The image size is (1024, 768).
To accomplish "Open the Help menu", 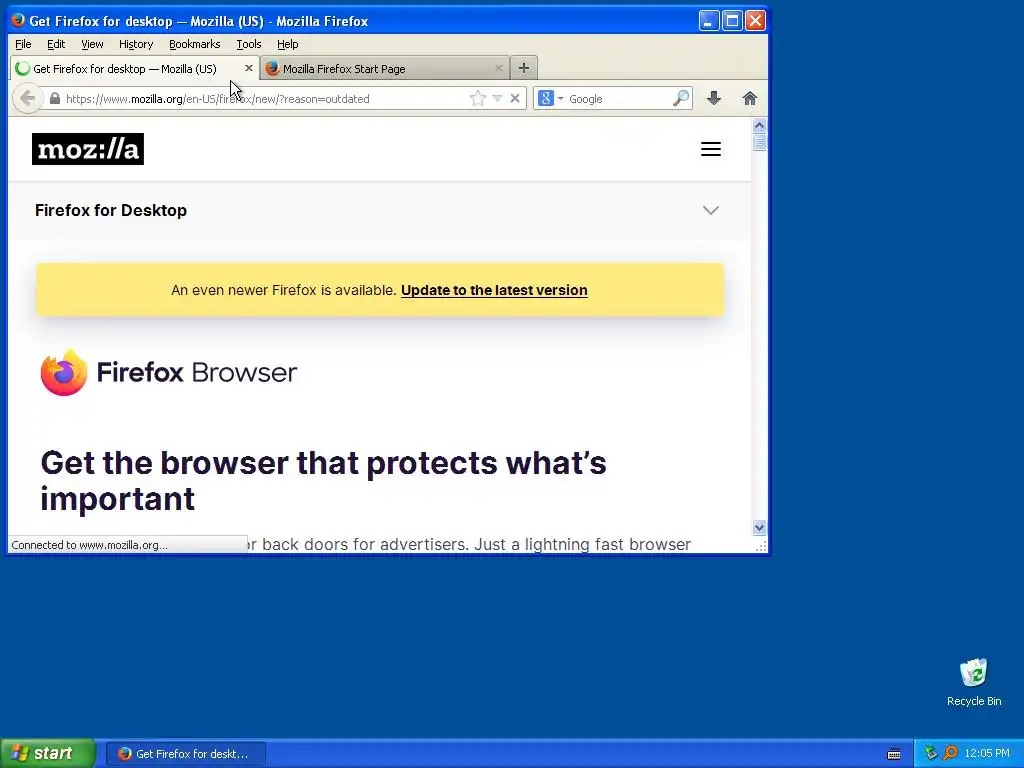I will [x=287, y=44].
